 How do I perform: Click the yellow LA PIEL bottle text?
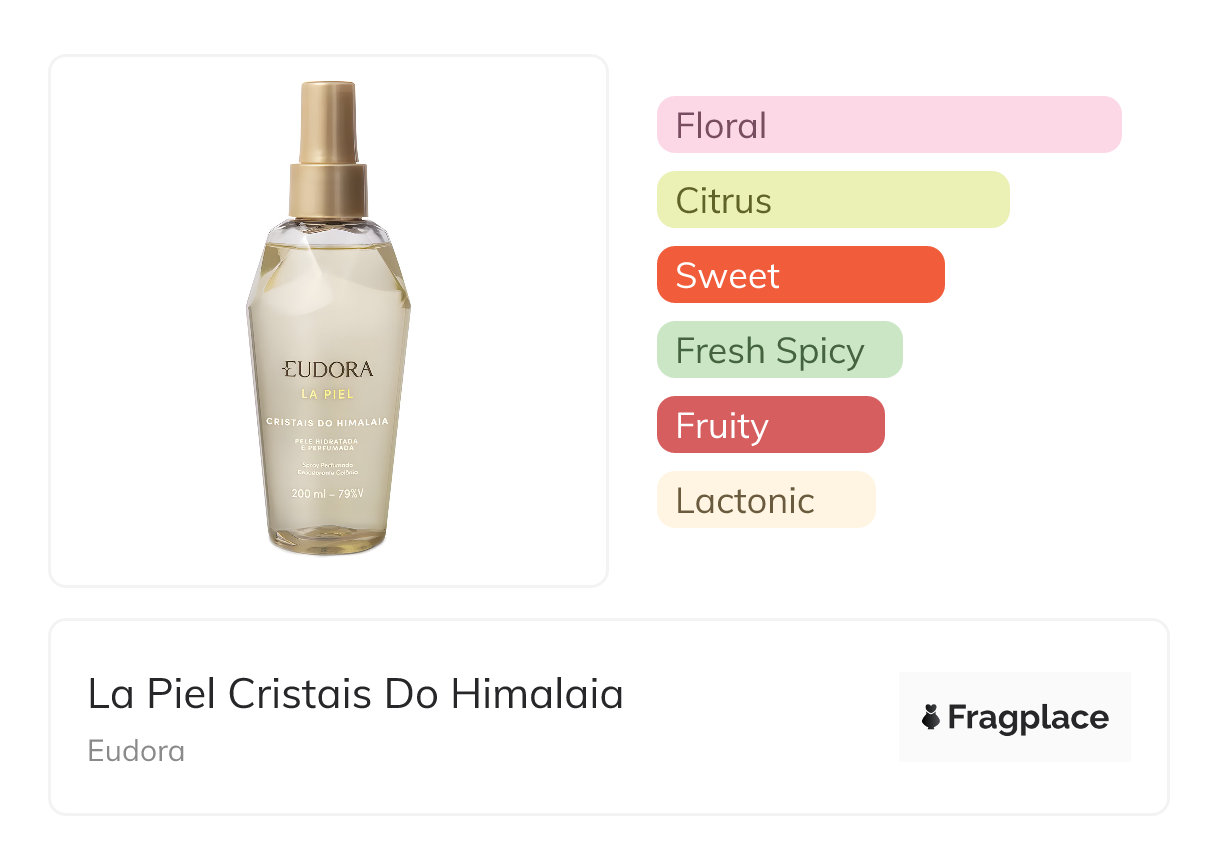click(328, 394)
